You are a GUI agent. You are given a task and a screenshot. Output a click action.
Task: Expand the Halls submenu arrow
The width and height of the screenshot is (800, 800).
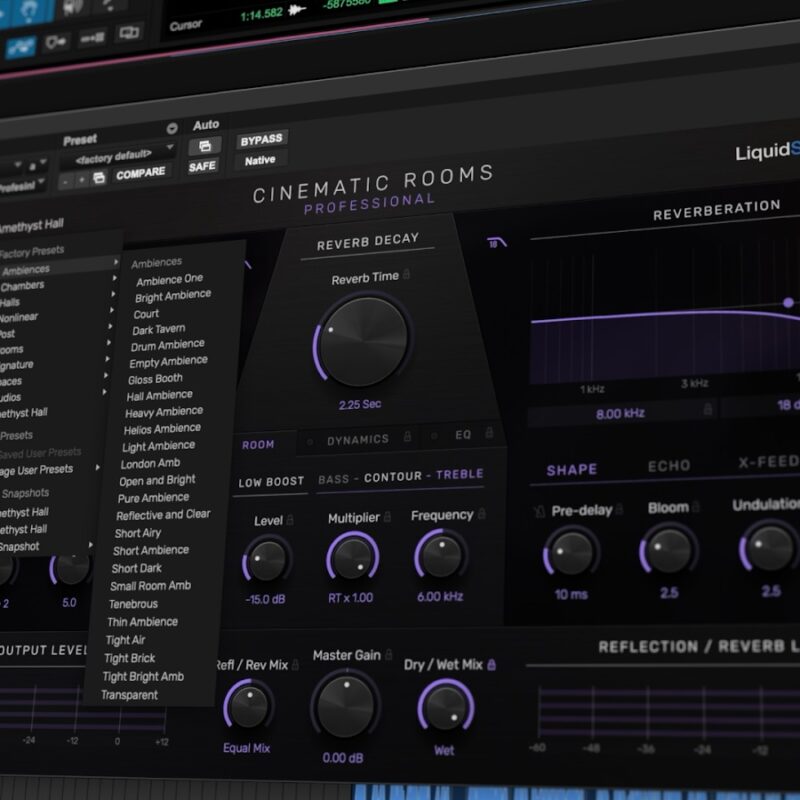[x=113, y=294]
